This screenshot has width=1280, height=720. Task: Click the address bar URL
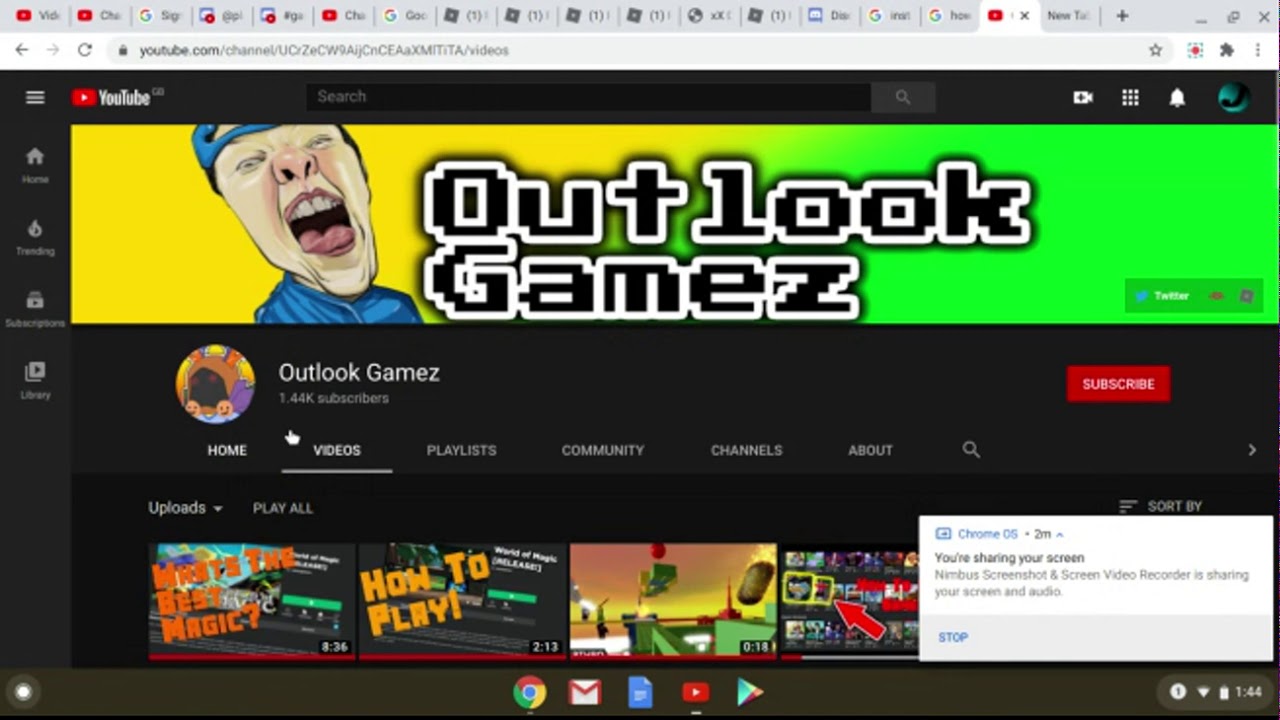click(x=324, y=50)
